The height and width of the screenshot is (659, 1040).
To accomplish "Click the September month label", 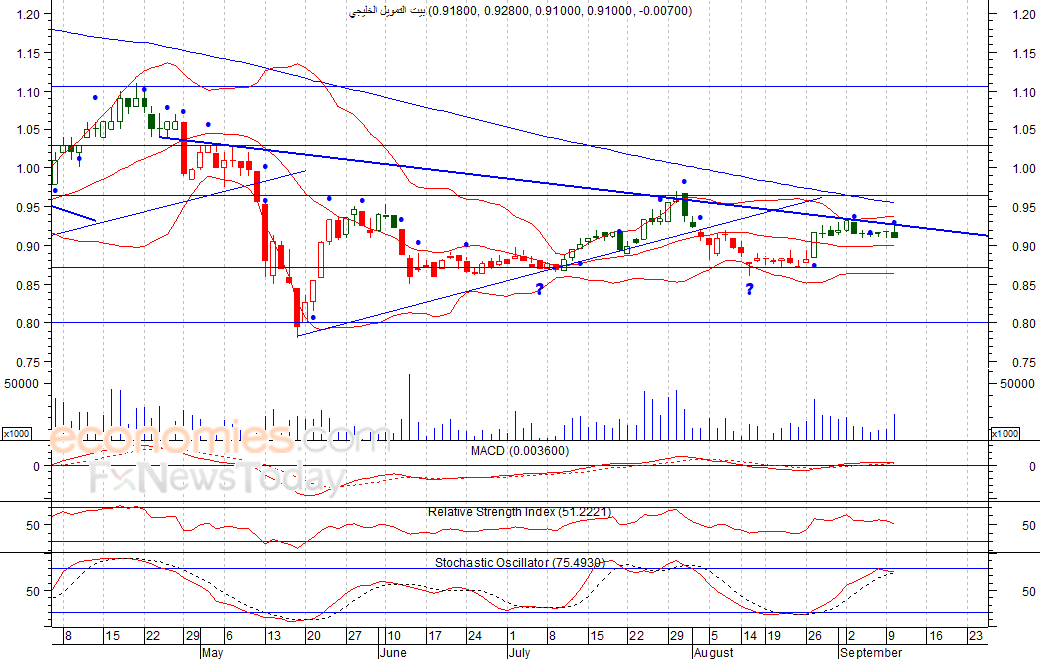I will tap(871, 653).
